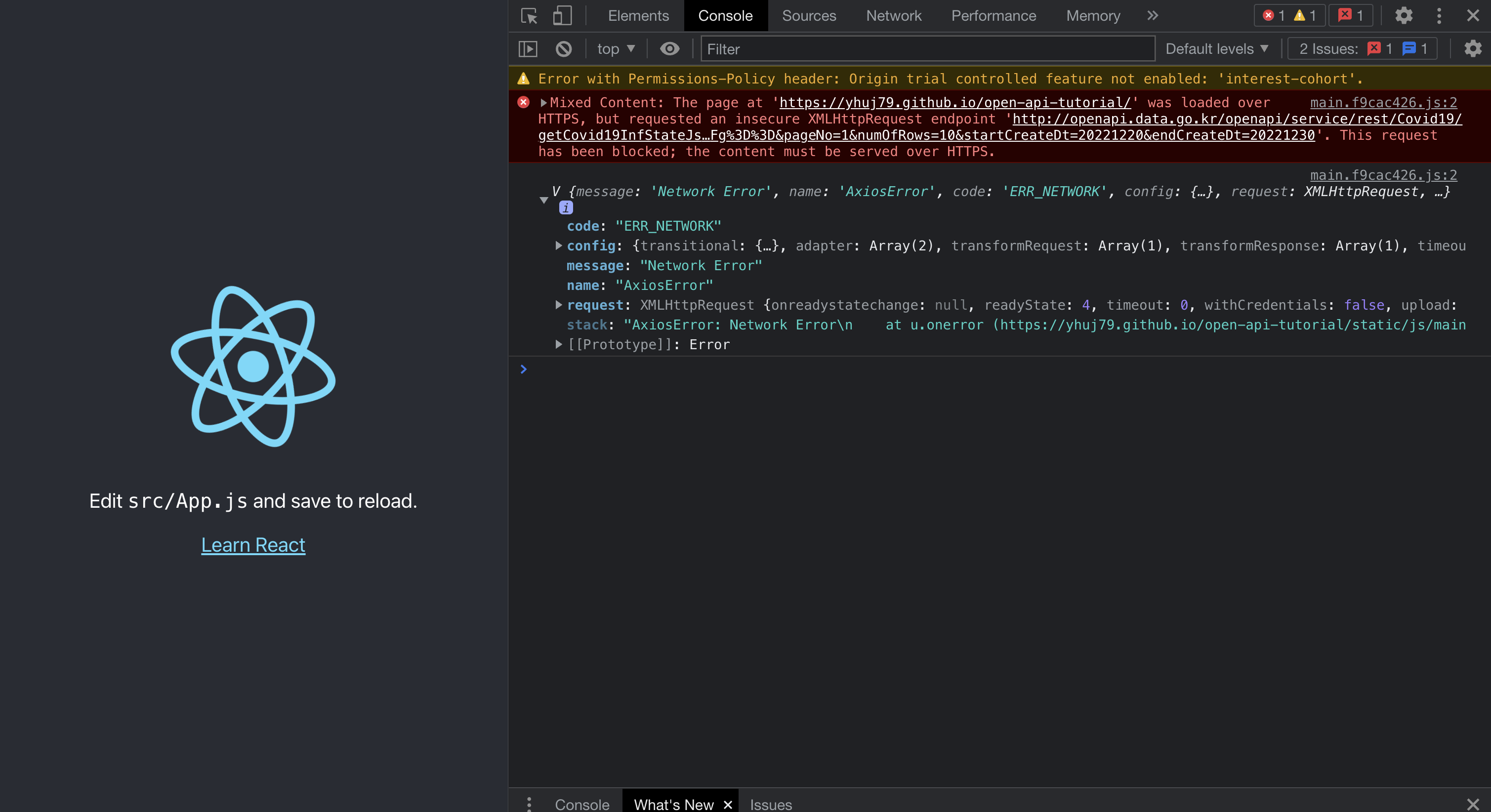The height and width of the screenshot is (812, 1491).
Task: Click the Permissions-Policy warning text
Action: tap(951, 79)
